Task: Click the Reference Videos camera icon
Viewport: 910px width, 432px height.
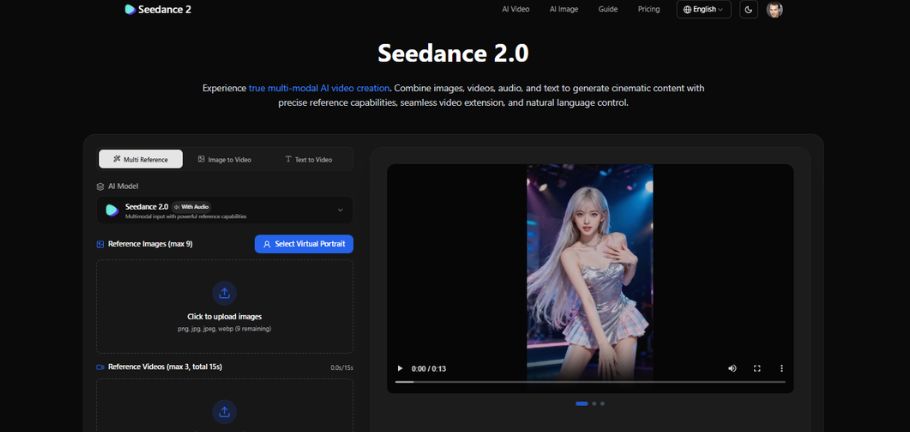Action: pyautogui.click(x=100, y=367)
